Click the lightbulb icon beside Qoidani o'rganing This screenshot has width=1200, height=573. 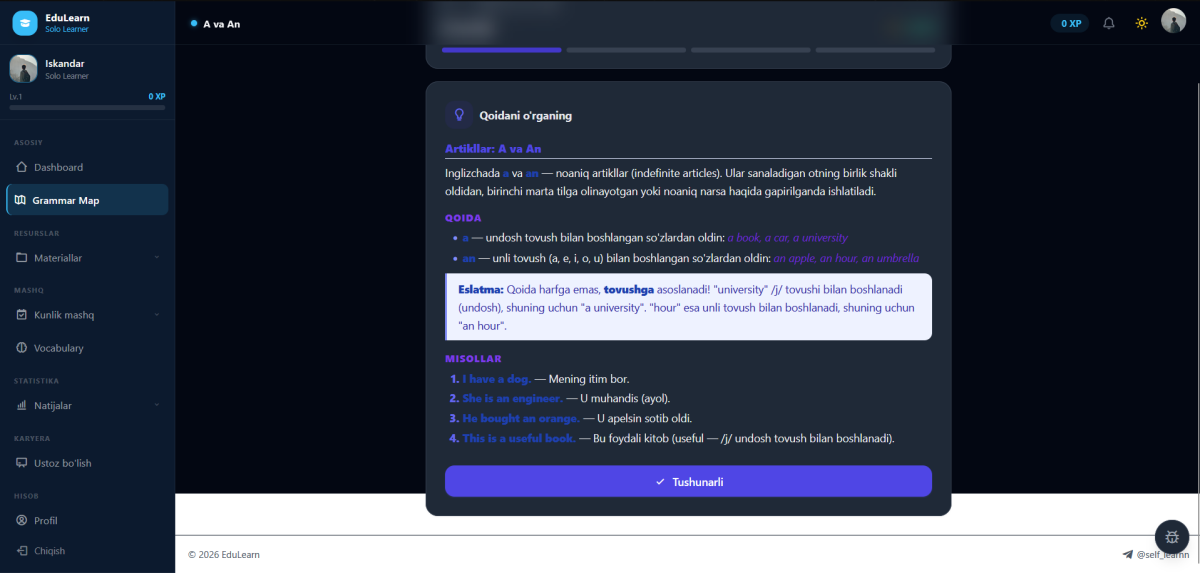point(459,115)
